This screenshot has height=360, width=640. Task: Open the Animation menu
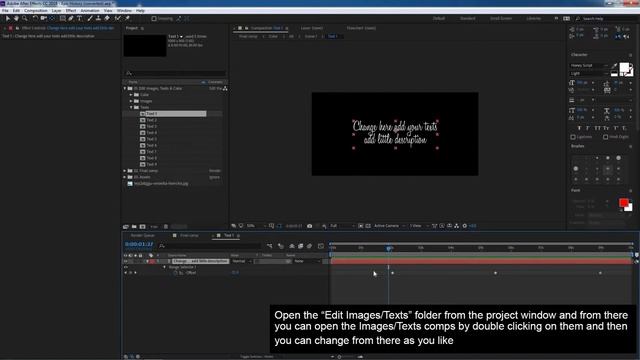tap(90, 11)
